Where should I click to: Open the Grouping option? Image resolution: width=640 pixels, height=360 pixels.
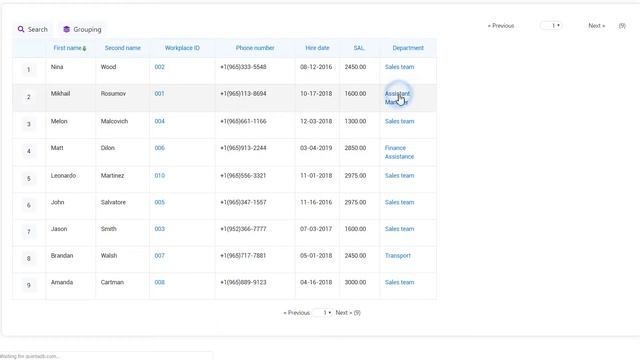tap(82, 29)
